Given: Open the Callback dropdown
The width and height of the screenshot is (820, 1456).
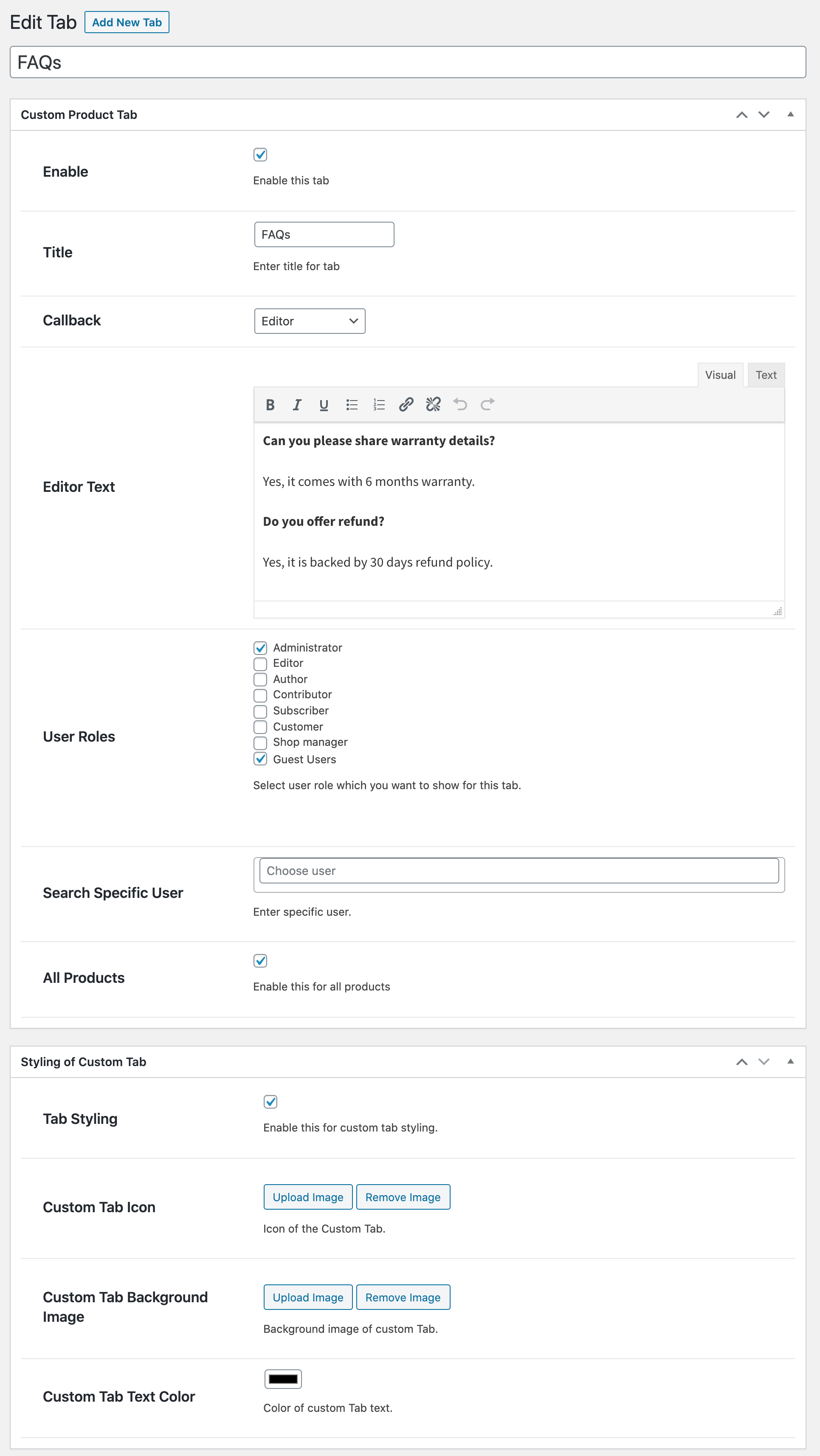Looking at the screenshot, I should [309, 321].
